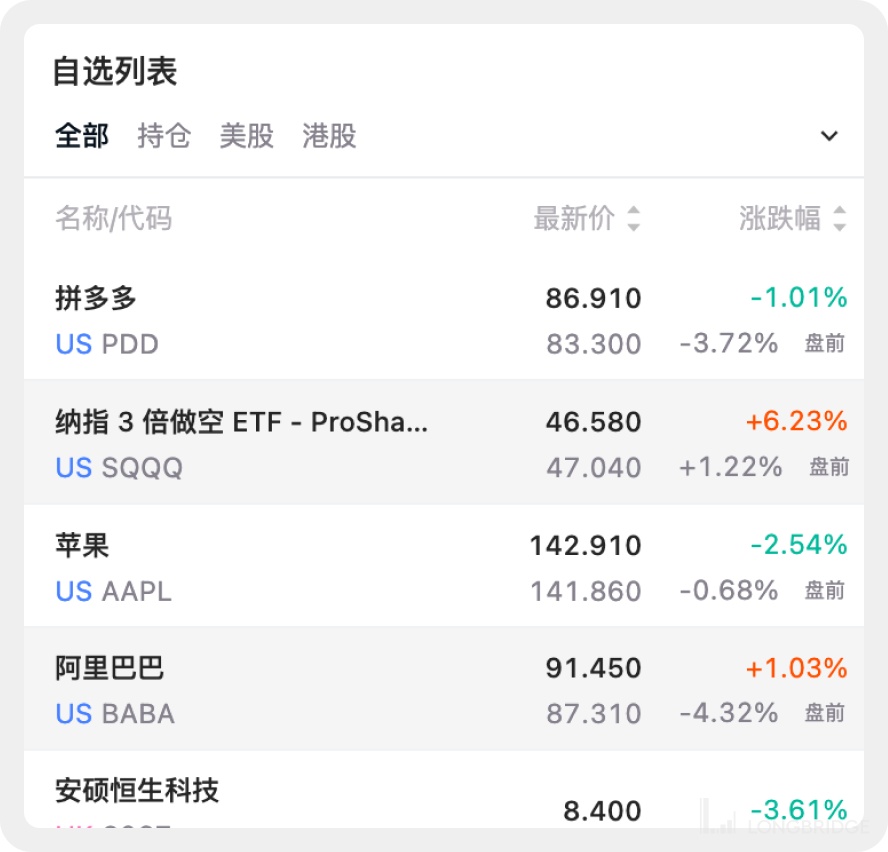
Task: Switch to the 持仓 tab
Action: [164, 136]
